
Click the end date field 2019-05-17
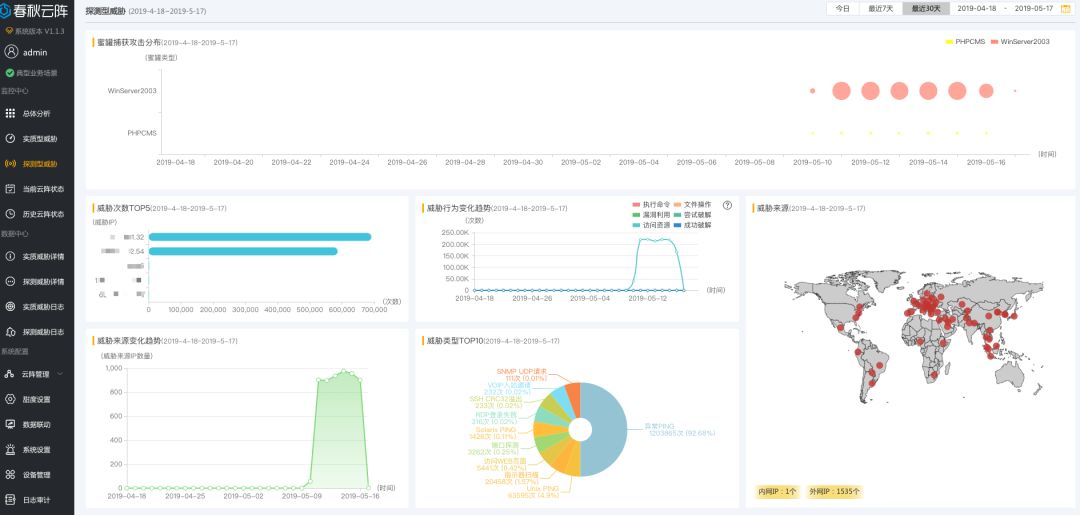click(x=1034, y=9)
